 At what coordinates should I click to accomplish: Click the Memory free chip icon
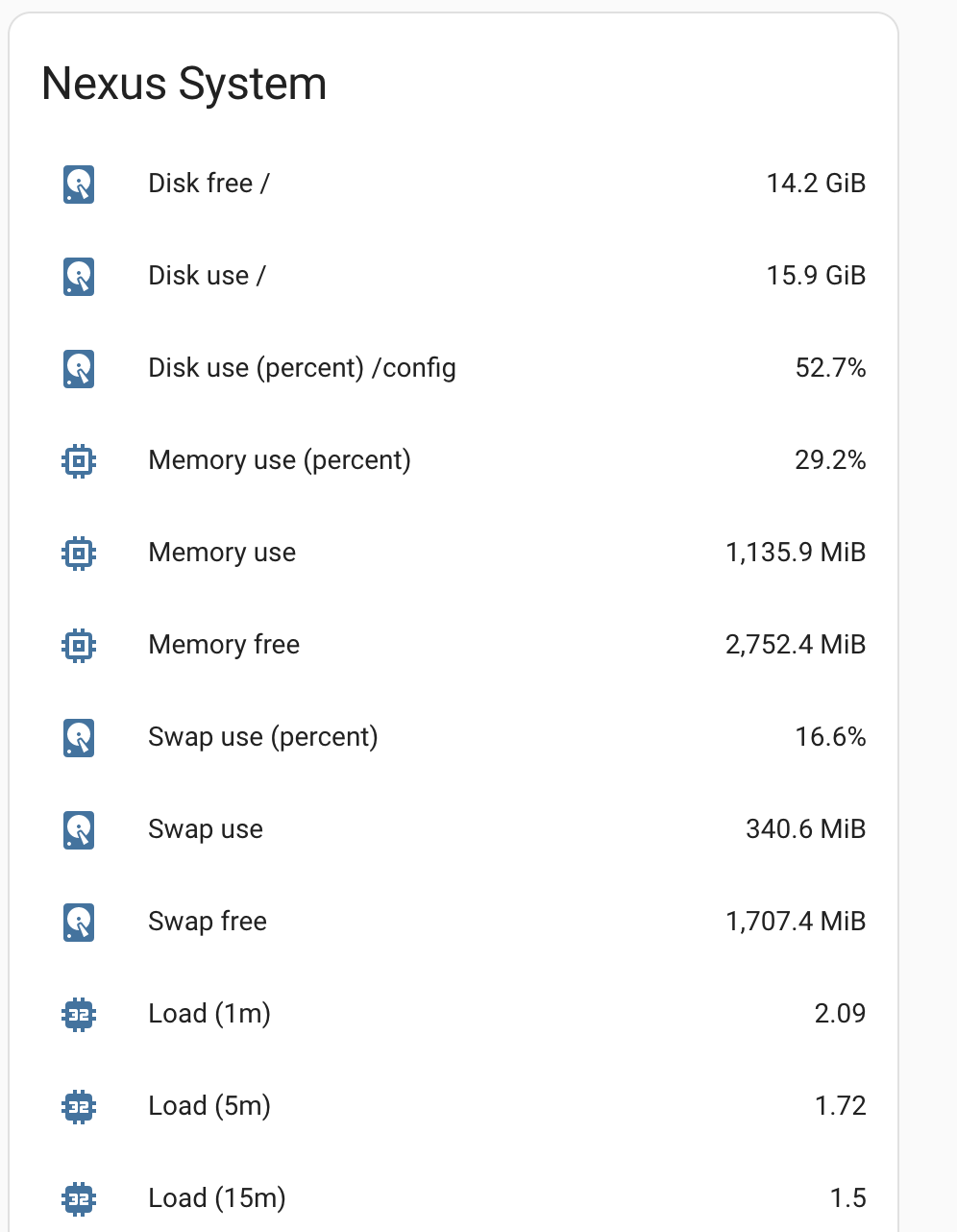[x=79, y=645]
